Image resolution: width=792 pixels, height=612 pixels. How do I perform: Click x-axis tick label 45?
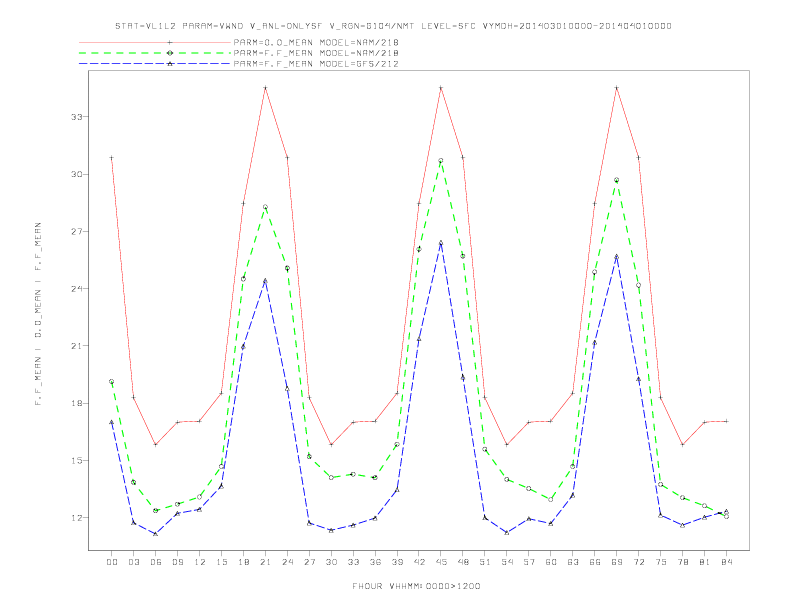click(x=441, y=562)
